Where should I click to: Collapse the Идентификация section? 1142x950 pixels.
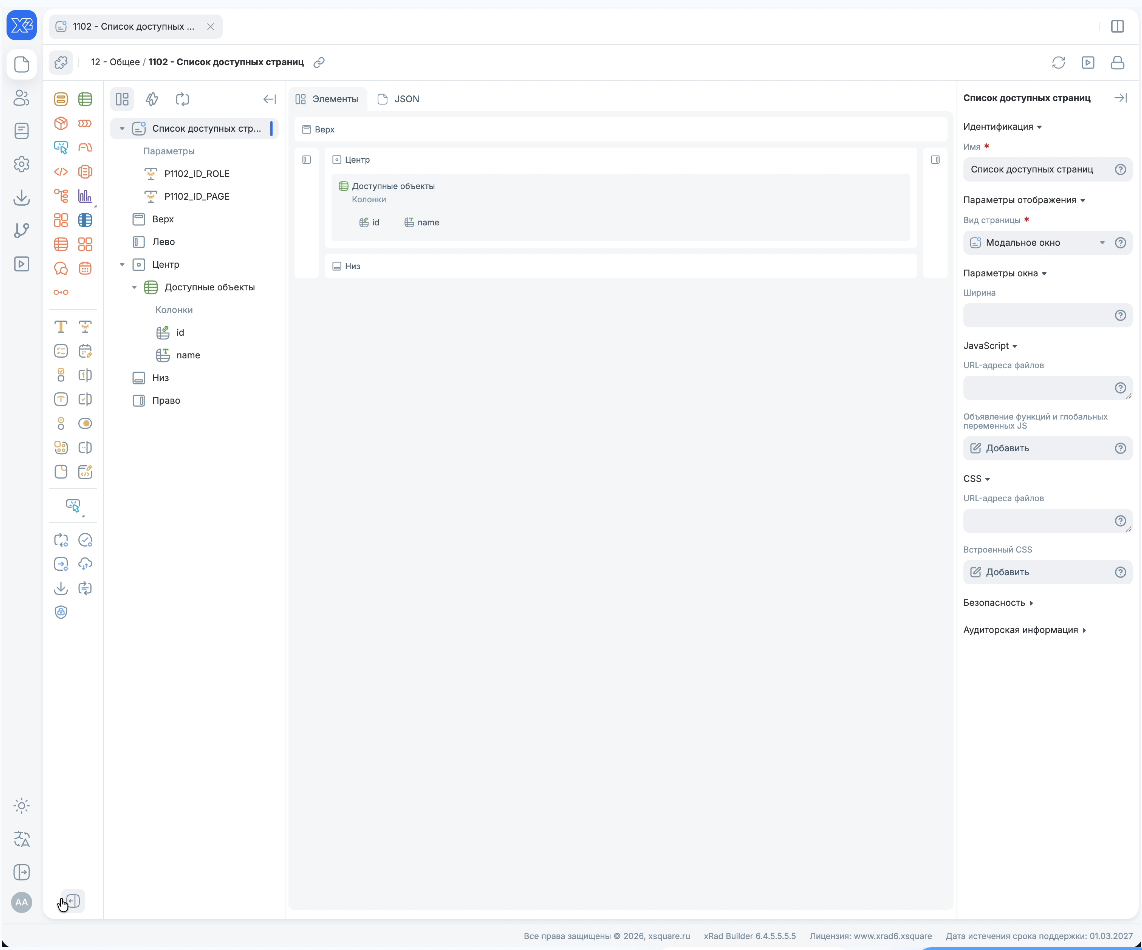[1002, 127]
